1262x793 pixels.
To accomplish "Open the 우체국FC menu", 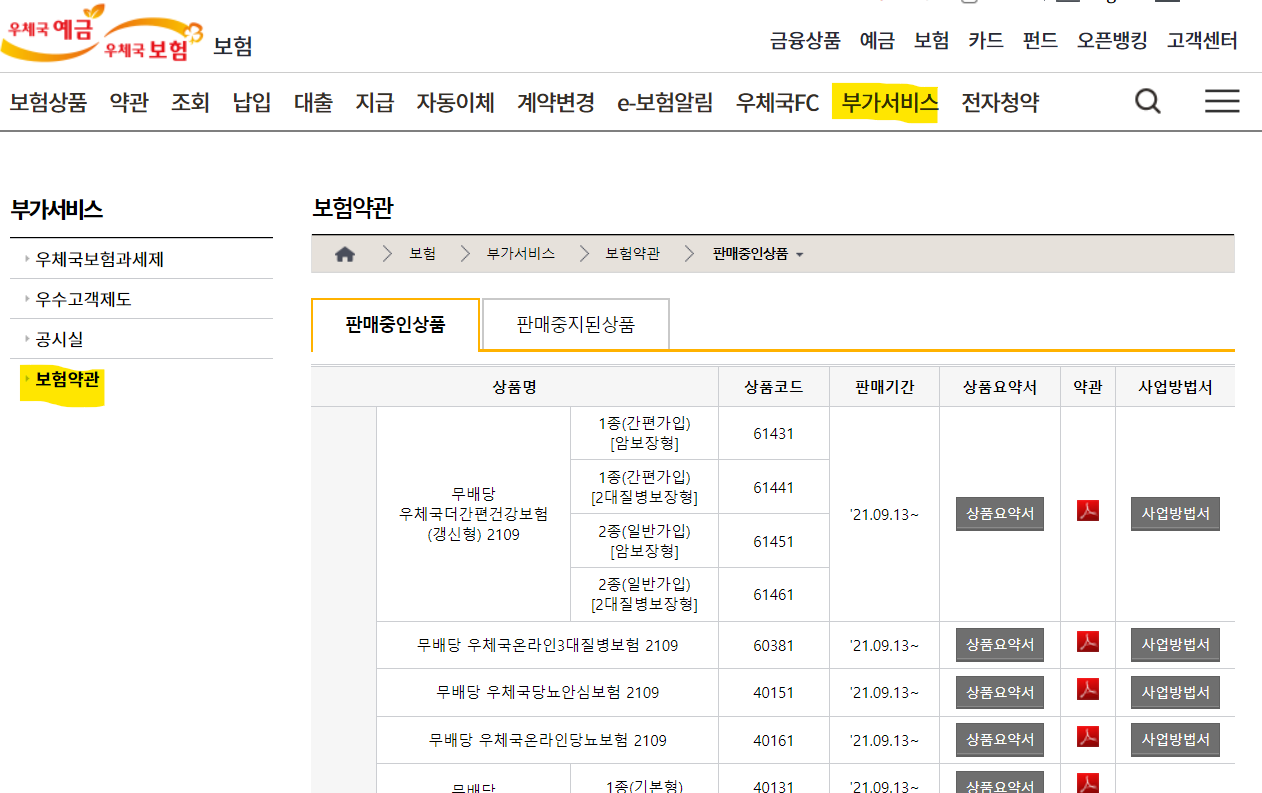I will [777, 102].
